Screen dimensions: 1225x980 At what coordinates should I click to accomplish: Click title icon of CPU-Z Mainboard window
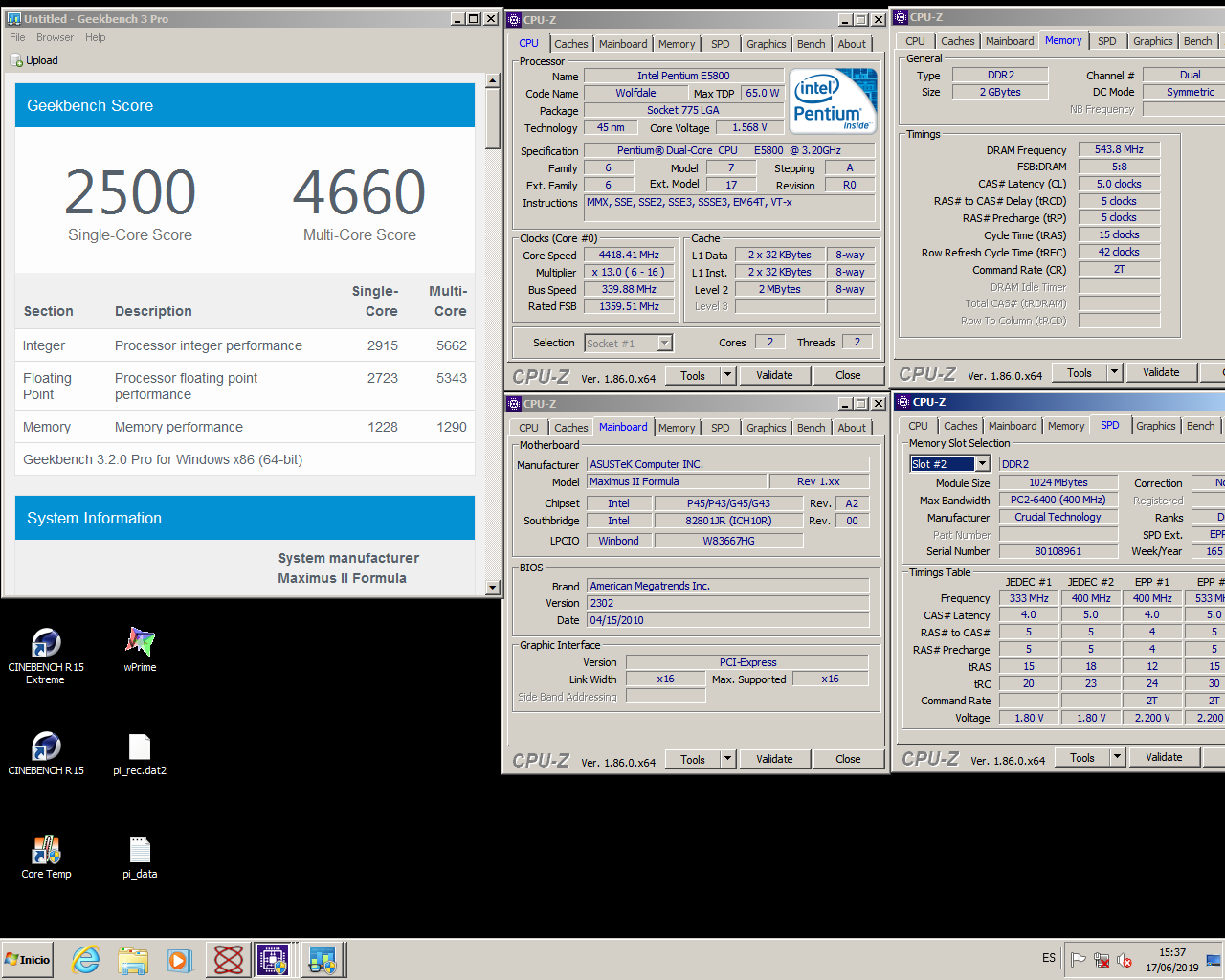pyautogui.click(x=515, y=403)
